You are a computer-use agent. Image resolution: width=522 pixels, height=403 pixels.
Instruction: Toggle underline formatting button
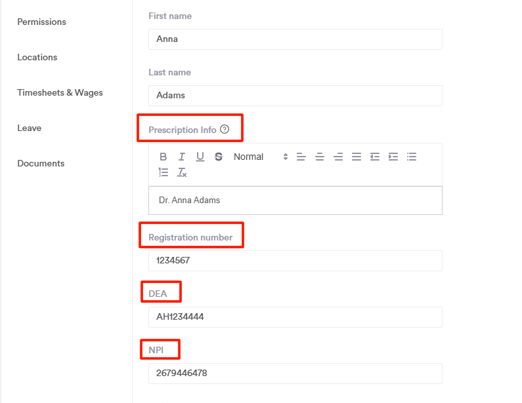200,157
